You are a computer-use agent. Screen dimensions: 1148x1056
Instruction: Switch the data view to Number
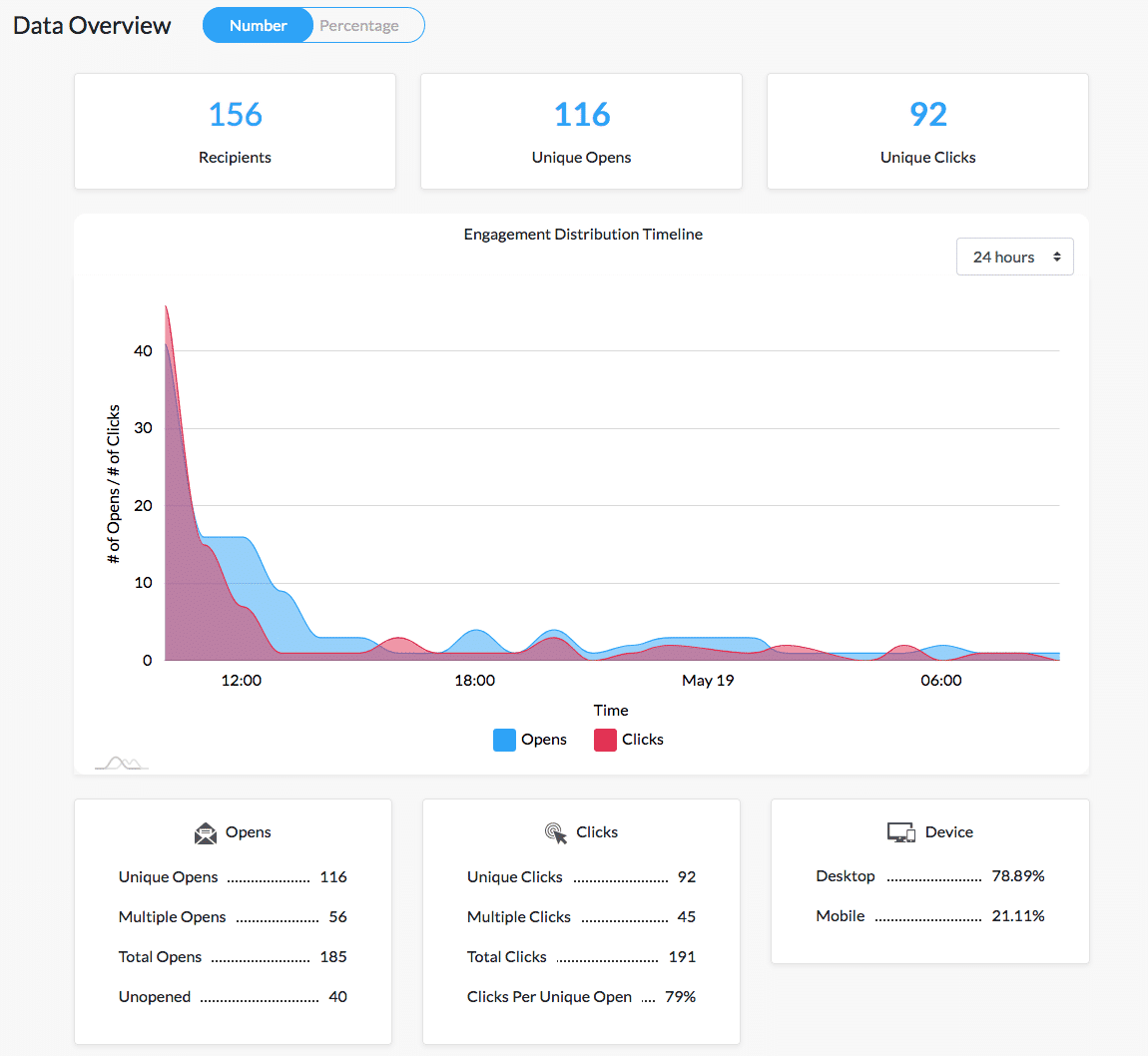click(258, 26)
